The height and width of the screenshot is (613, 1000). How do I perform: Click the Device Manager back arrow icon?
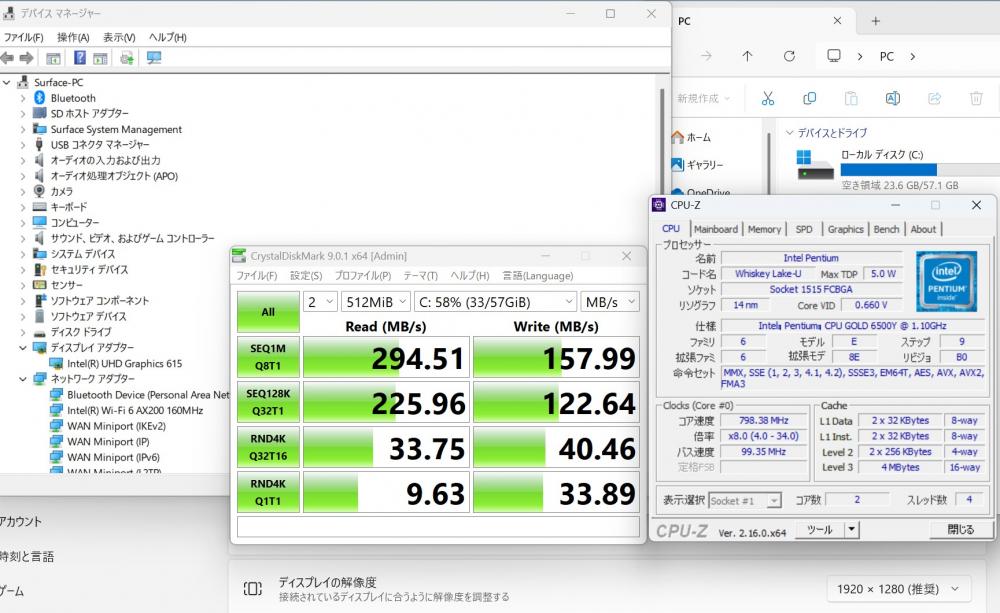[x=7, y=58]
